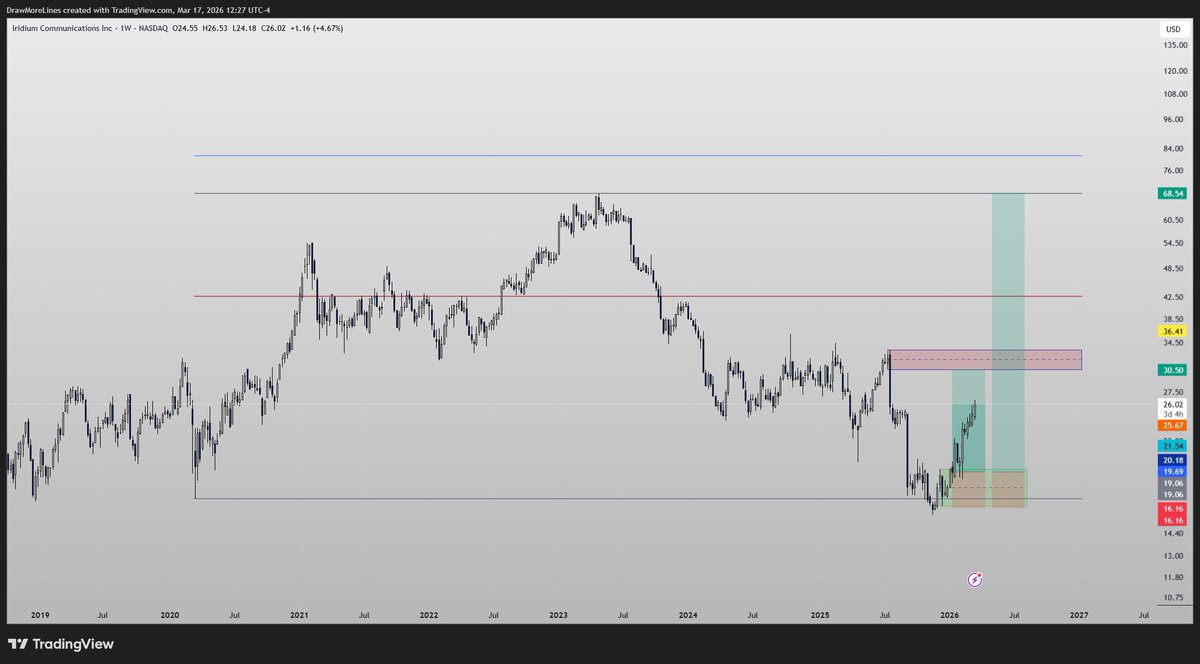Click the 48.50 price scale tick
The image size is (1200, 664).
(1173, 268)
